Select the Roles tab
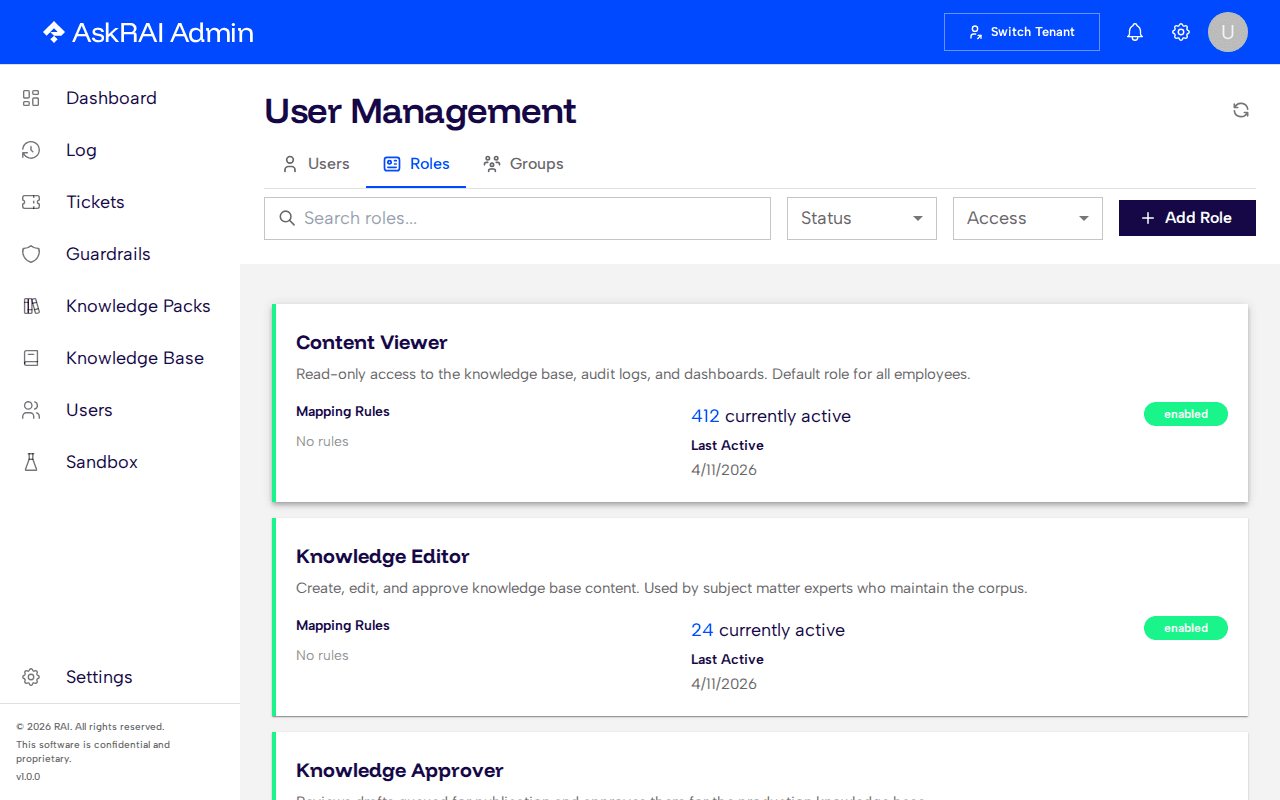The image size is (1280, 800). (x=416, y=164)
